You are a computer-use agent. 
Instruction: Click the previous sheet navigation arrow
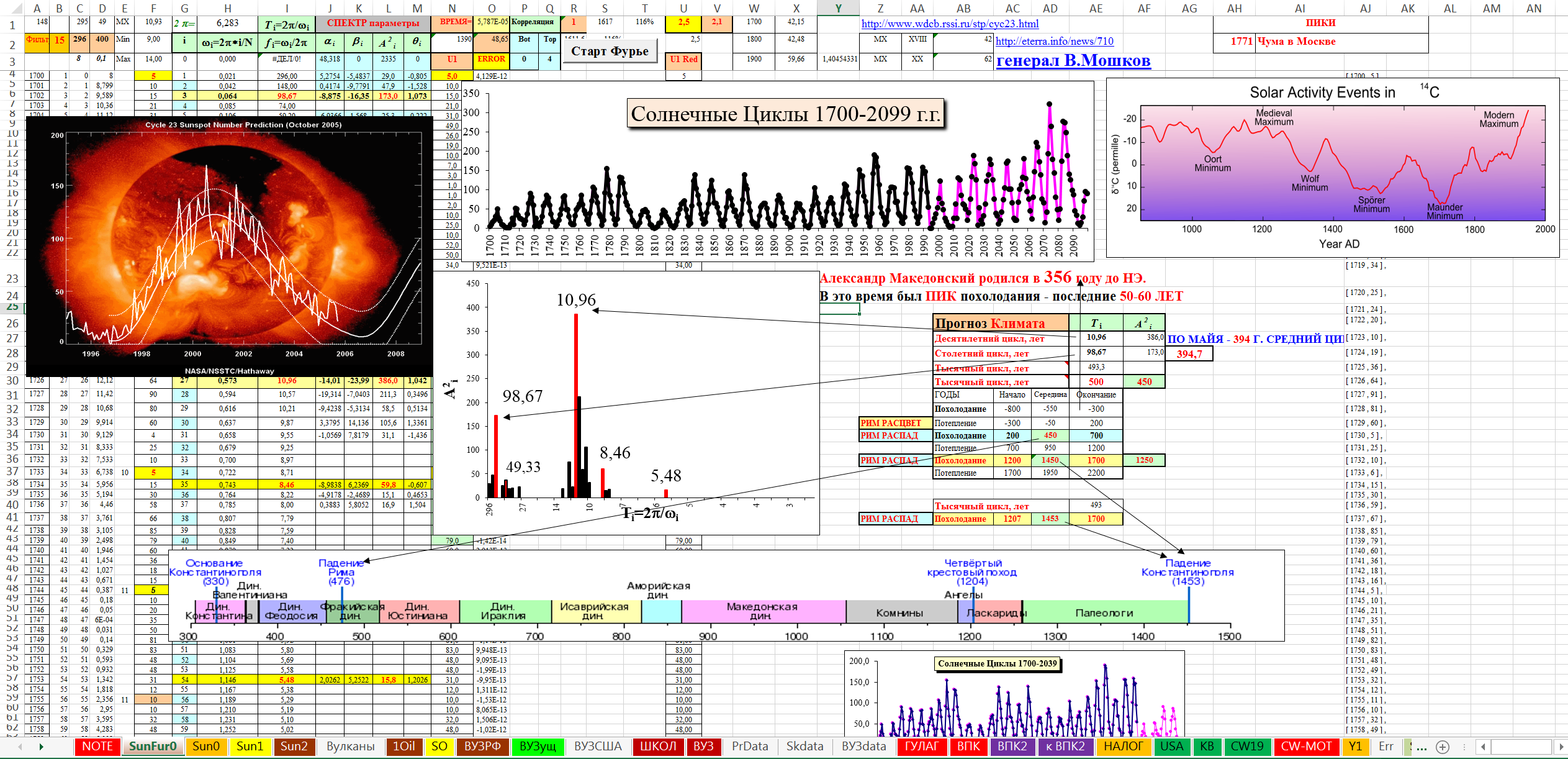(20, 747)
